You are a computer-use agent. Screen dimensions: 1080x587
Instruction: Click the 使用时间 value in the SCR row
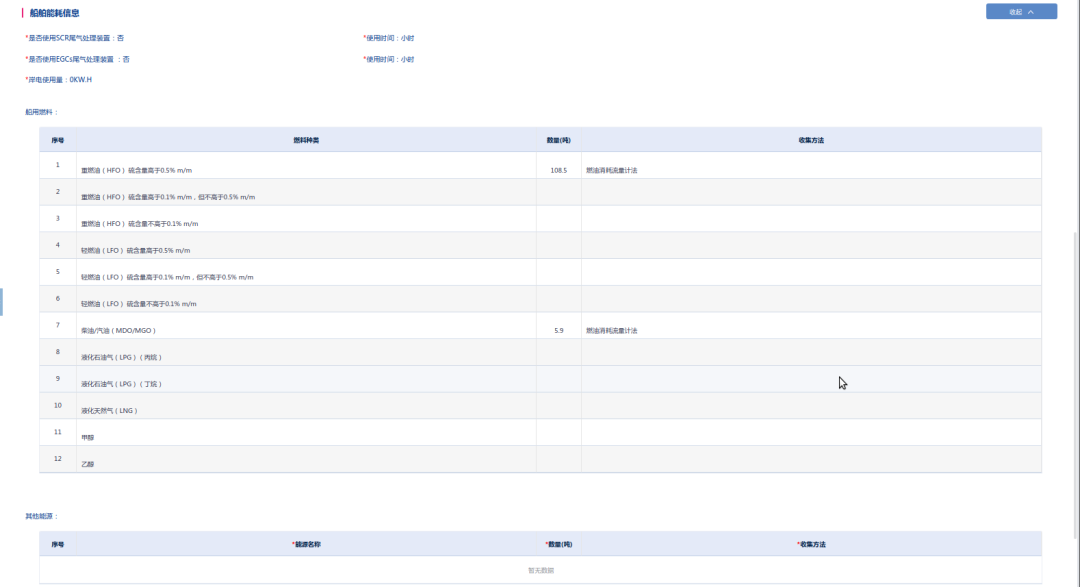pyautogui.click(x=388, y=38)
